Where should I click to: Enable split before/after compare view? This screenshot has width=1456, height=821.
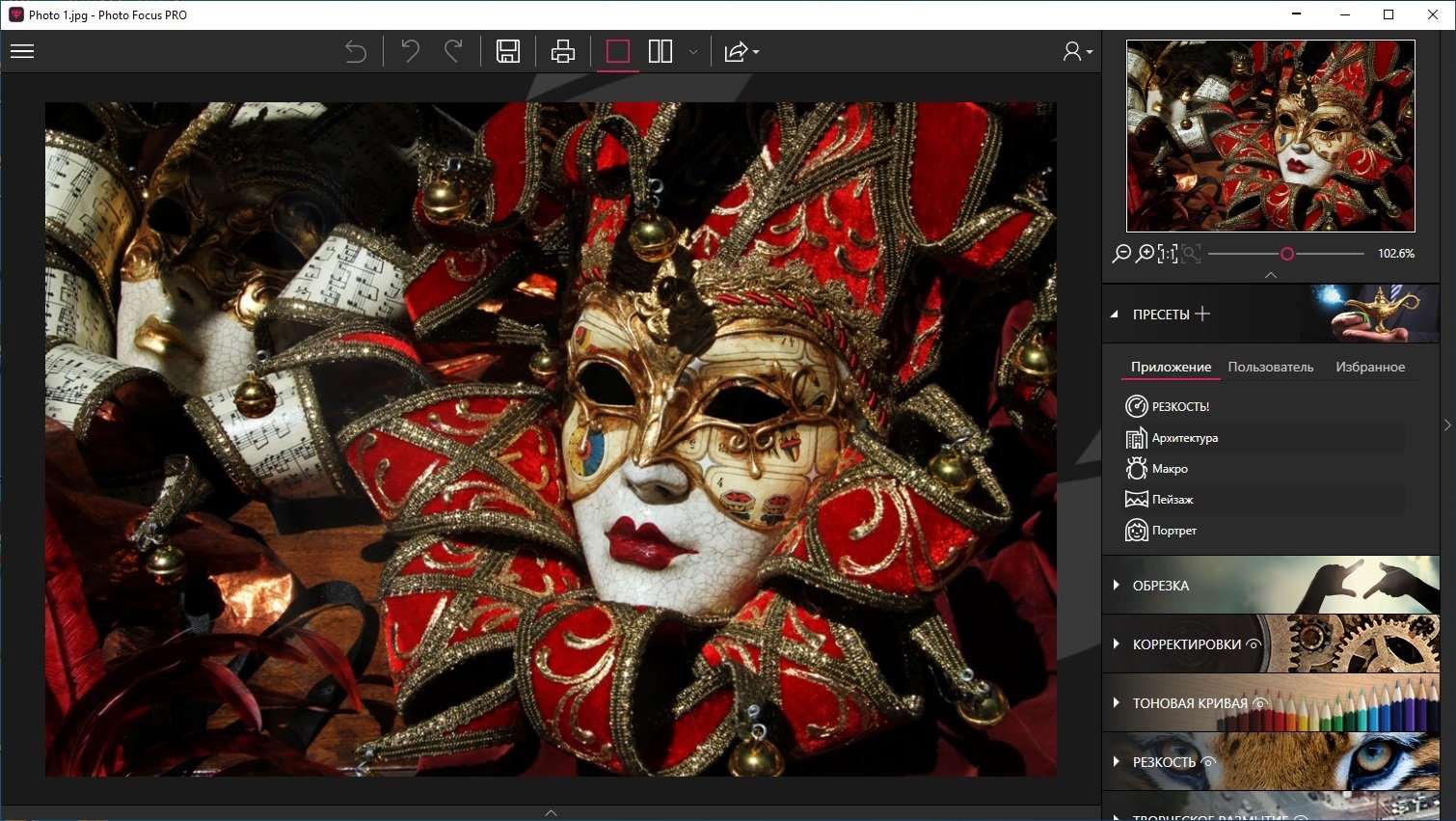tap(661, 51)
